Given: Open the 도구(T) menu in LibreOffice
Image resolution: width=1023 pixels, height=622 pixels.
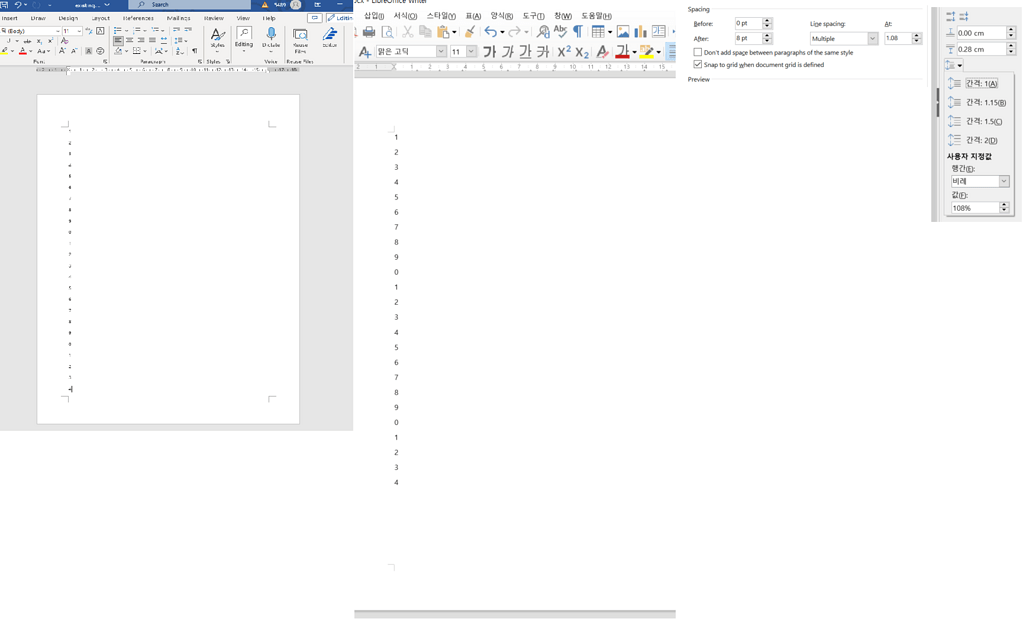Looking at the screenshot, I should tap(534, 16).
